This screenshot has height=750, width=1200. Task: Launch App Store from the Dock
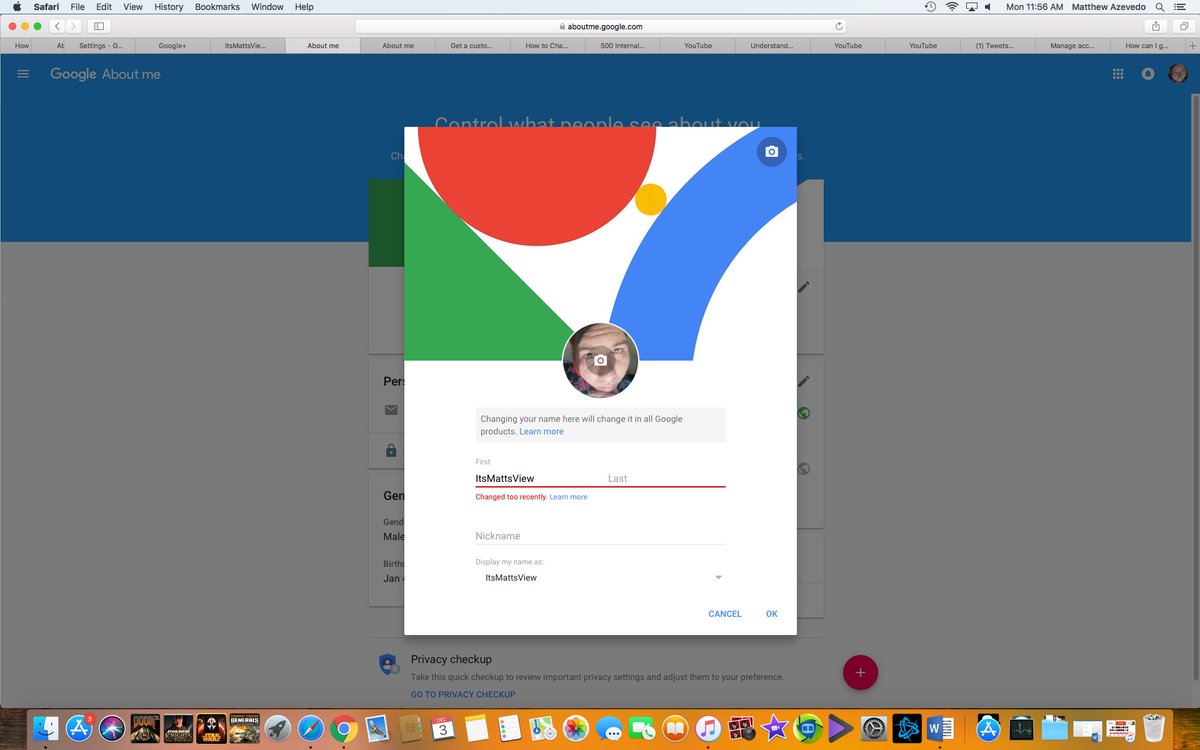point(79,729)
